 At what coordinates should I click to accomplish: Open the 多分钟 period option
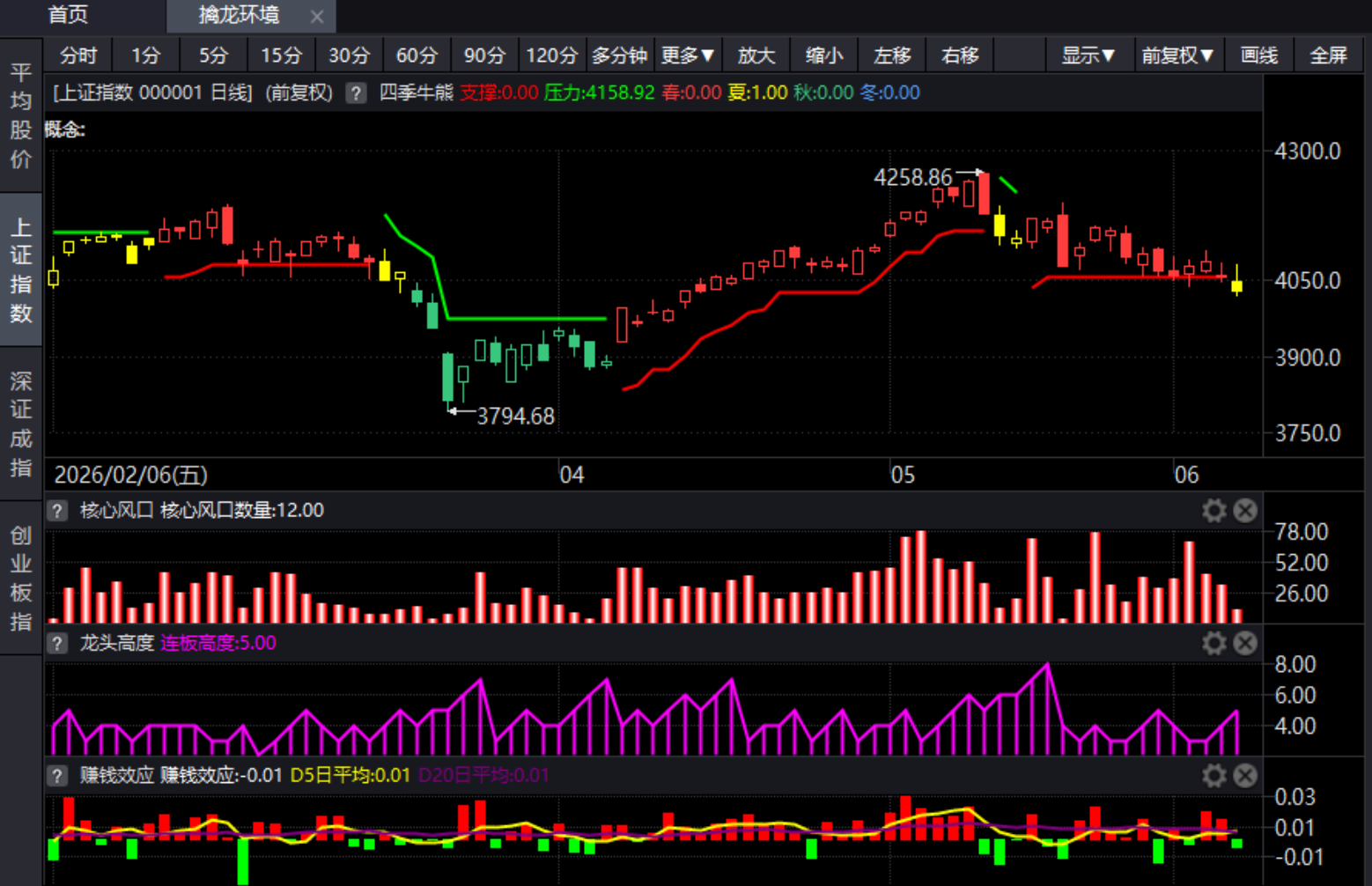[621, 55]
